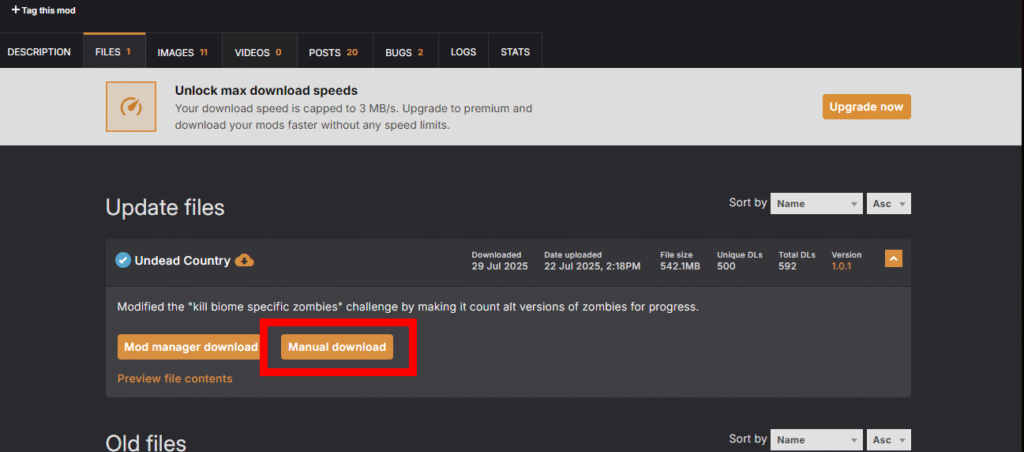View the Bugs tab

[x=405, y=52]
